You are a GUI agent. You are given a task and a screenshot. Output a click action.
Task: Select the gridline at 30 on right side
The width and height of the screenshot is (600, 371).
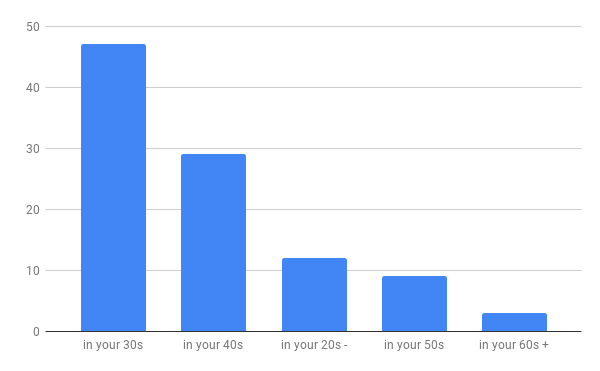point(414,148)
